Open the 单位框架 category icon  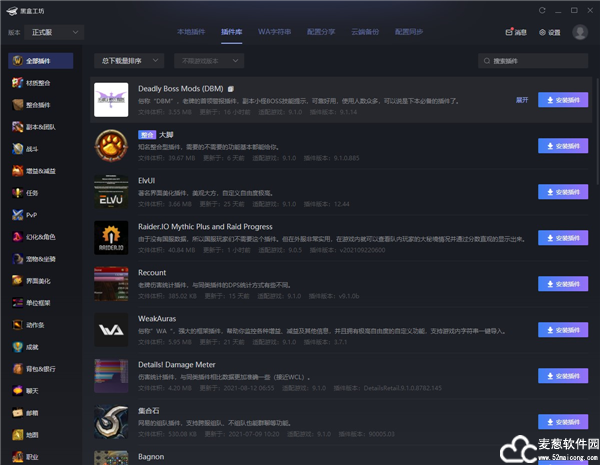17,303
